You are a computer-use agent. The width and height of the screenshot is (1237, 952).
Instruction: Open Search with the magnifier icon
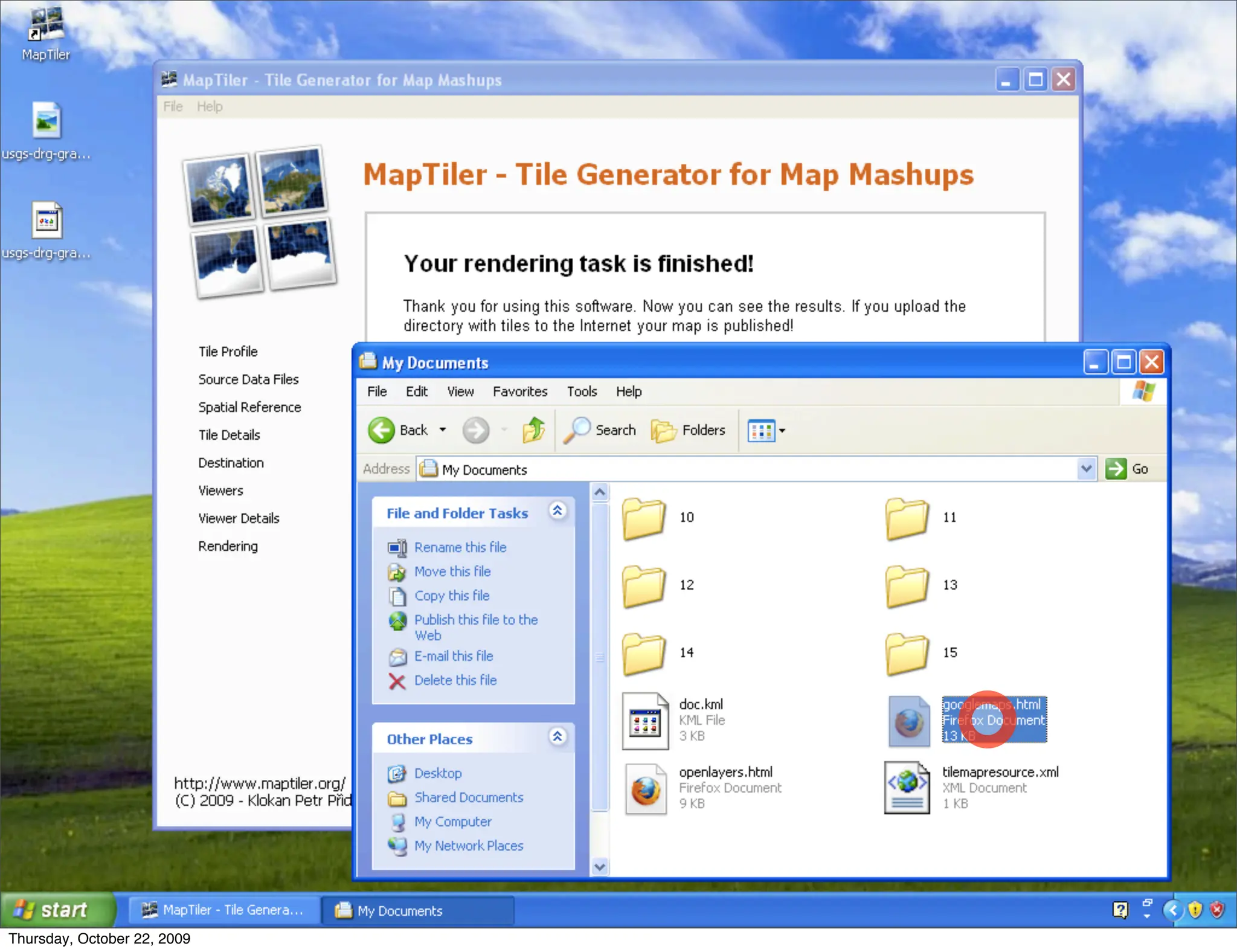[577, 430]
